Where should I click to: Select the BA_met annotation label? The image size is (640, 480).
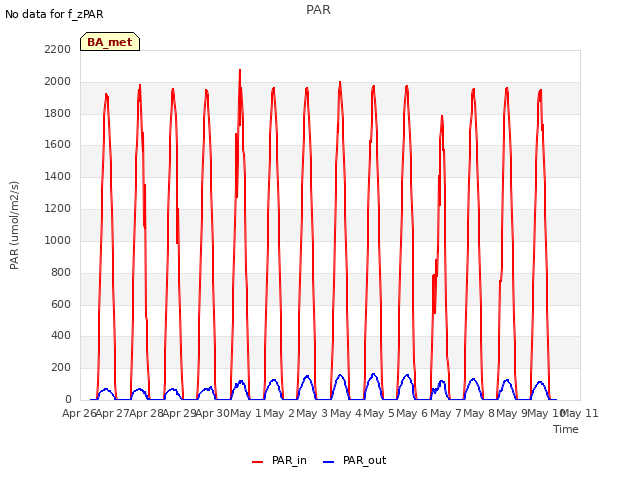110,42
